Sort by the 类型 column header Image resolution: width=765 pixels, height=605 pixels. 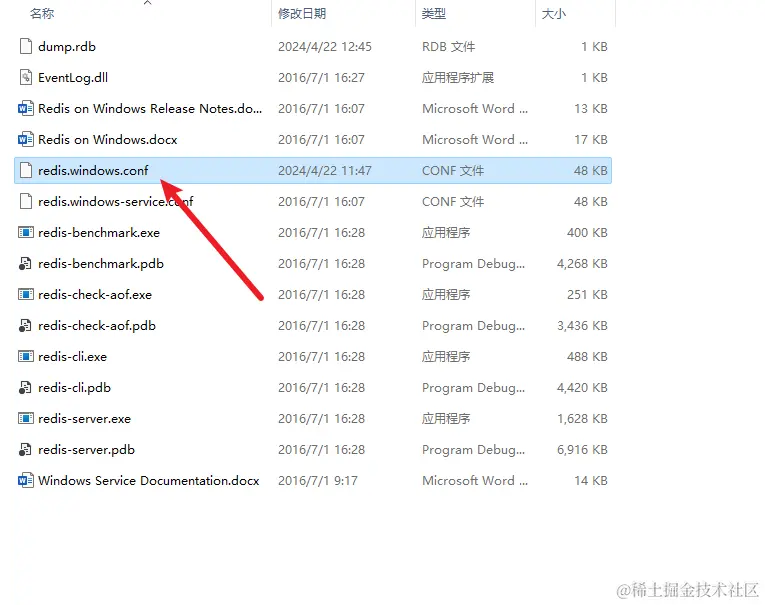[434, 14]
